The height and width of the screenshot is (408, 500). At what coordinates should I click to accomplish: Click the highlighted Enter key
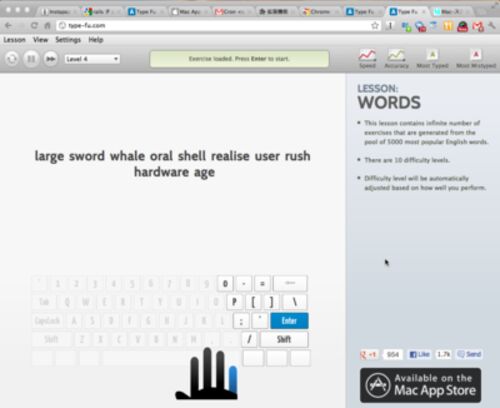[289, 321]
